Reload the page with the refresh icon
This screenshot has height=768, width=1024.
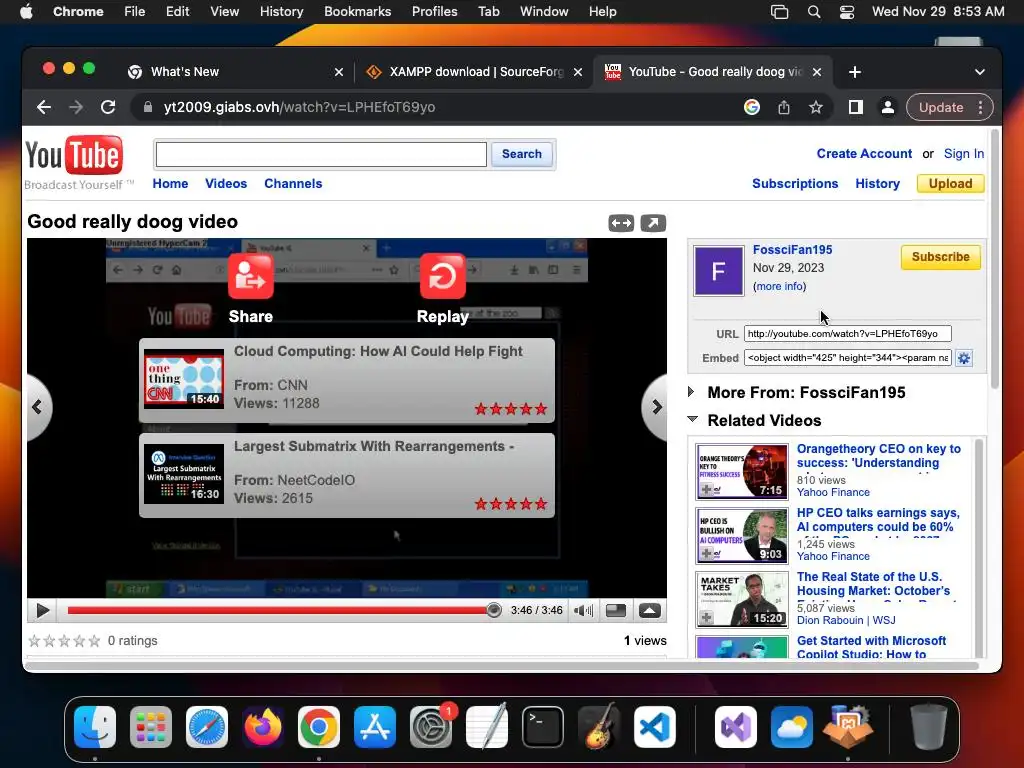pos(108,107)
